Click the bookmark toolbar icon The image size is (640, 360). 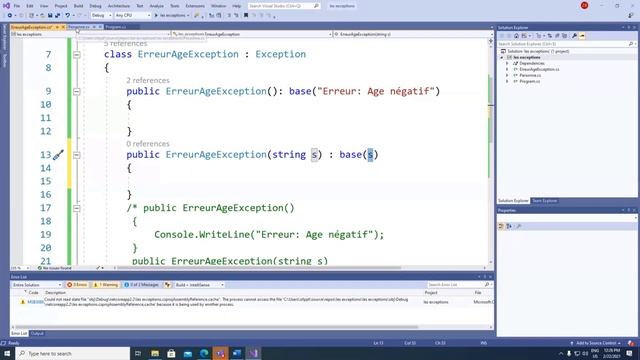click(x=246, y=15)
